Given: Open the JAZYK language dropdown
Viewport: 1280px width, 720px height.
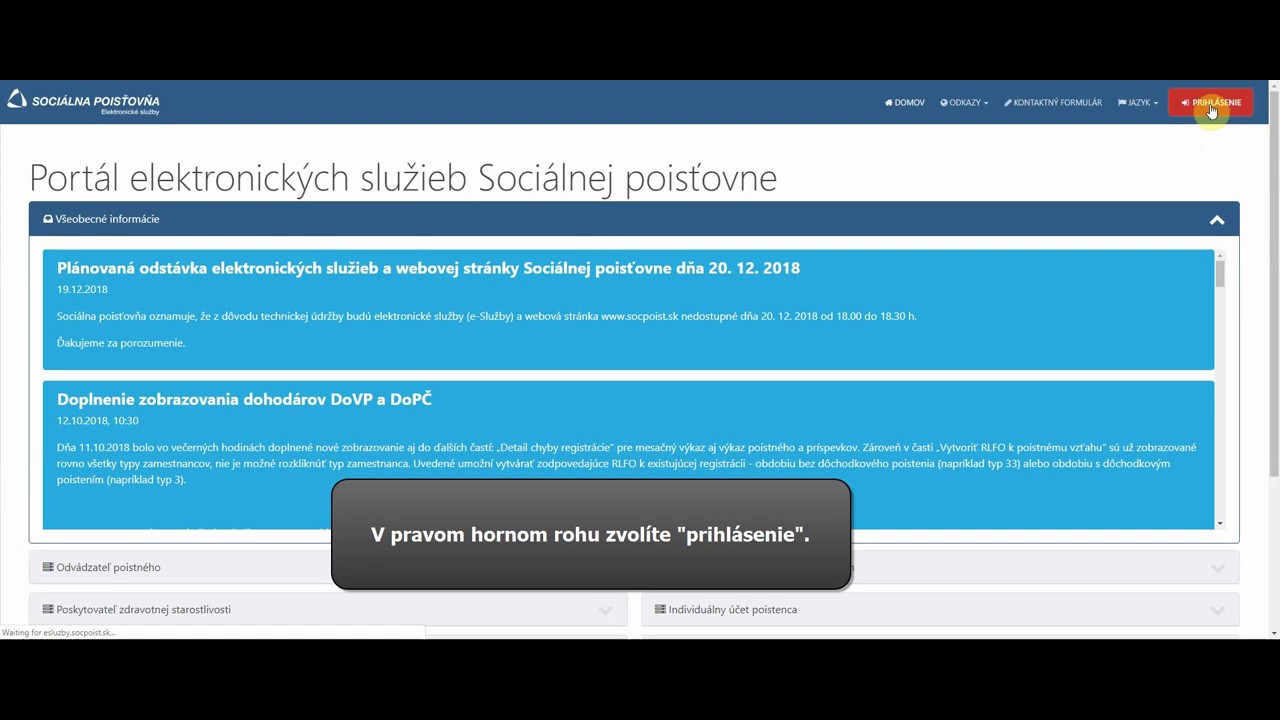Looking at the screenshot, I should tap(1138, 102).
